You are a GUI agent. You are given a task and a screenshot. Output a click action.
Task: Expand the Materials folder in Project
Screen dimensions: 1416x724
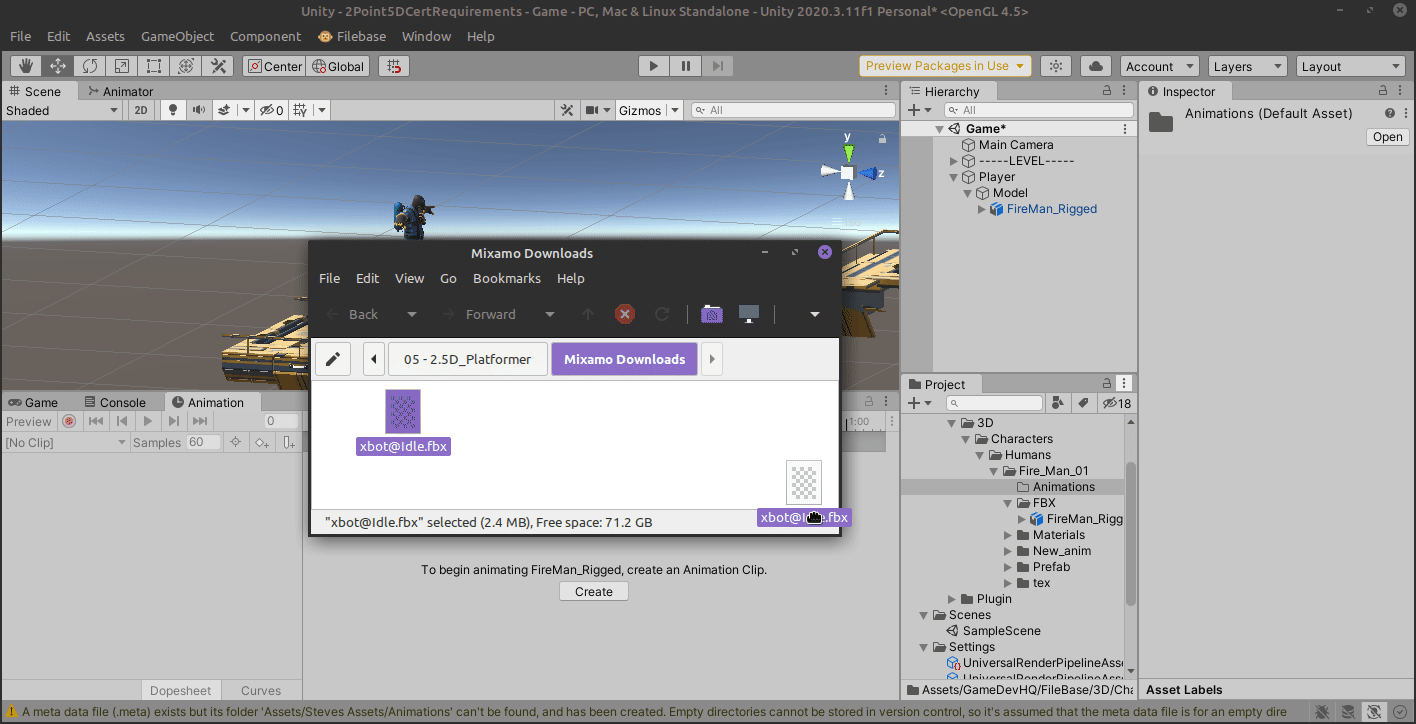pyautogui.click(x=1009, y=535)
